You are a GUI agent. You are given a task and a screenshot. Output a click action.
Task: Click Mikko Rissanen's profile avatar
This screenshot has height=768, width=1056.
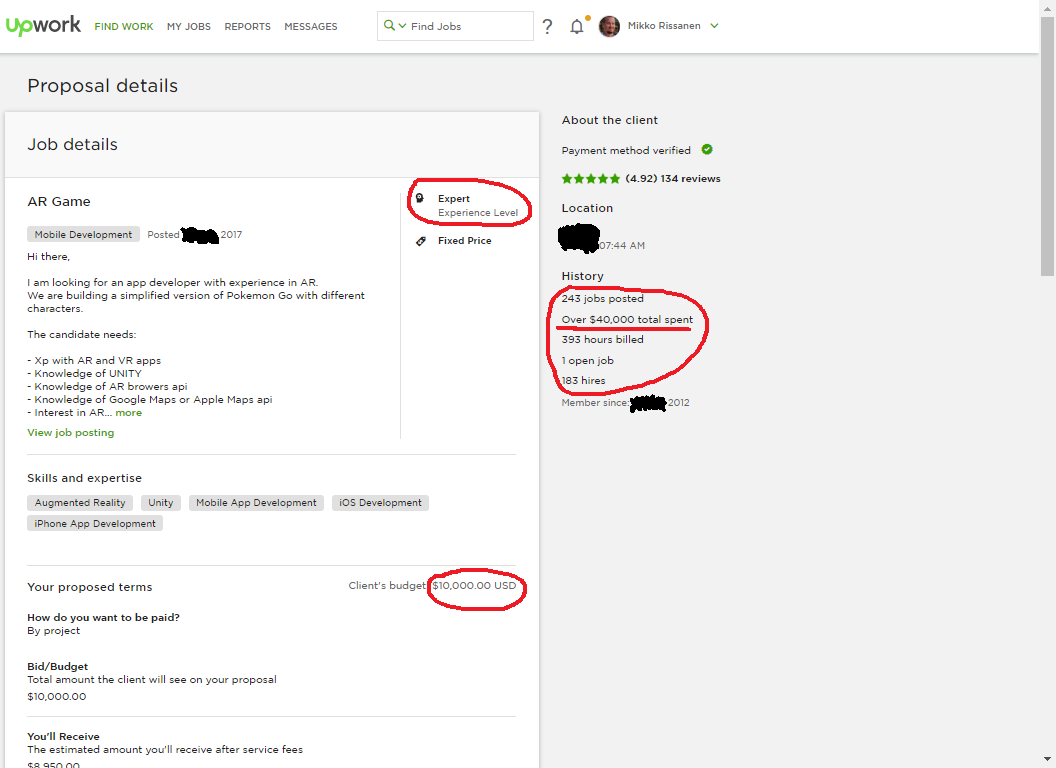609,26
